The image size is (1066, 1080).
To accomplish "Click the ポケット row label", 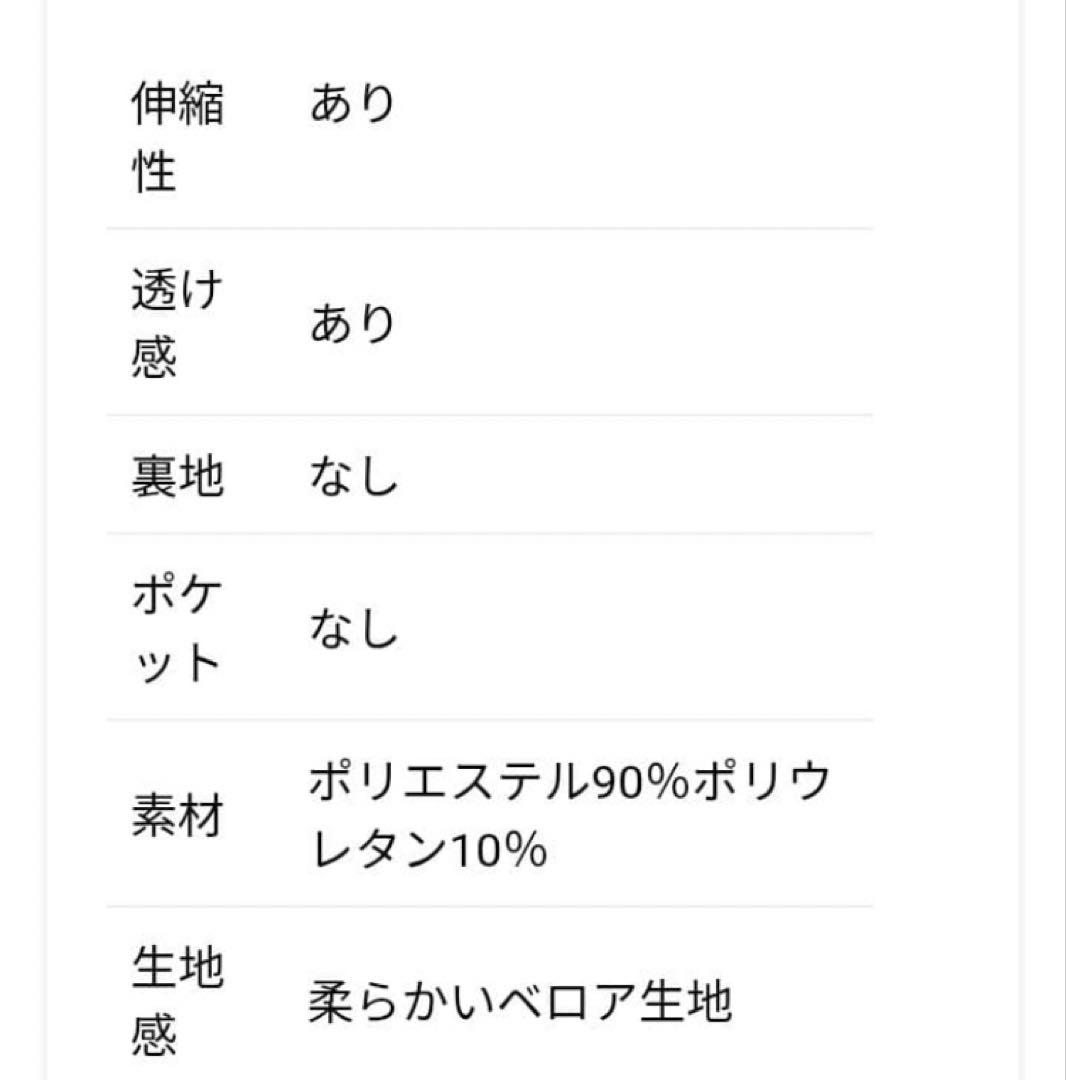I will pyautogui.click(x=177, y=628).
